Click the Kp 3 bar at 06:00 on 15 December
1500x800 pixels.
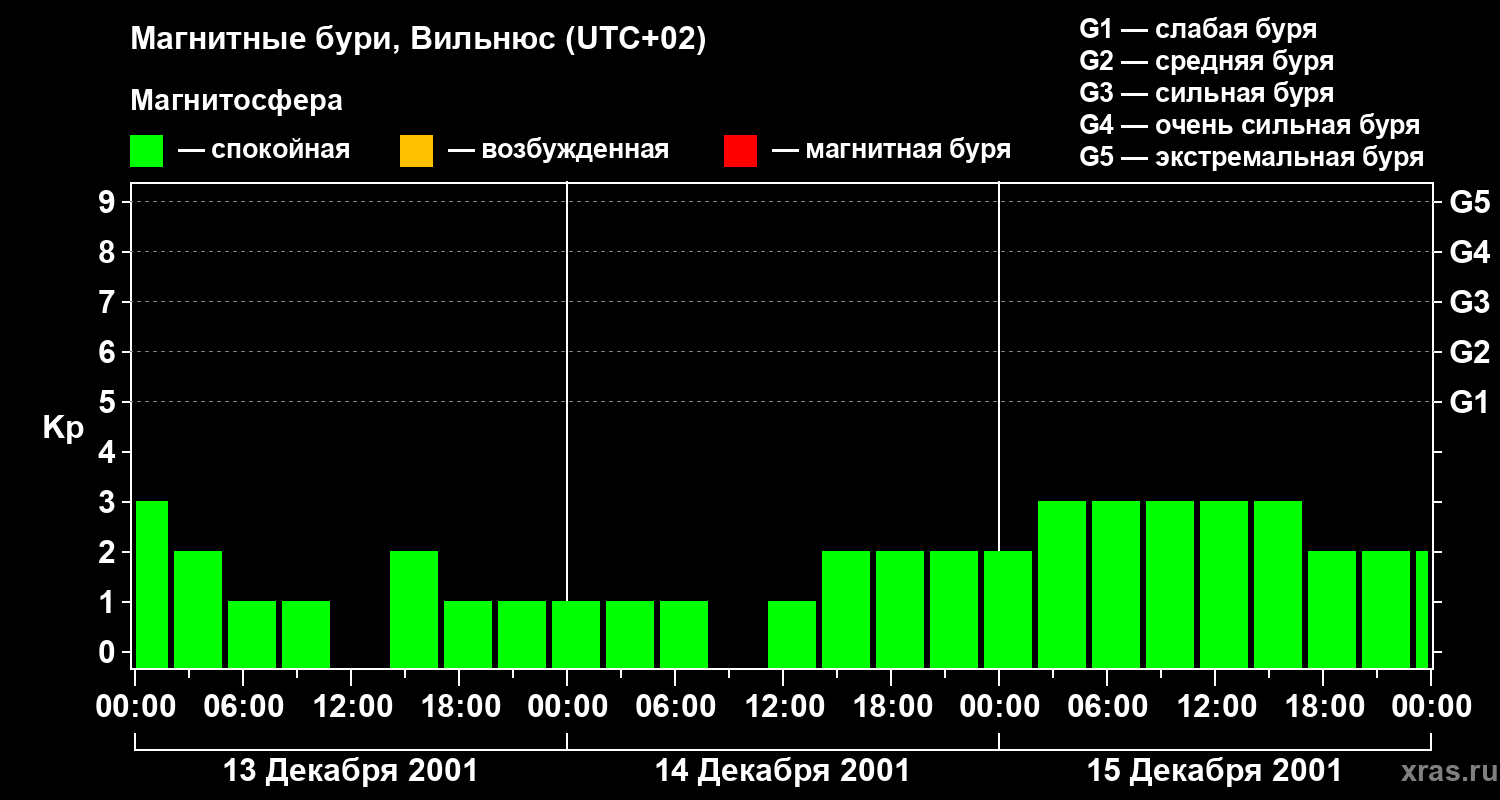tap(1116, 584)
